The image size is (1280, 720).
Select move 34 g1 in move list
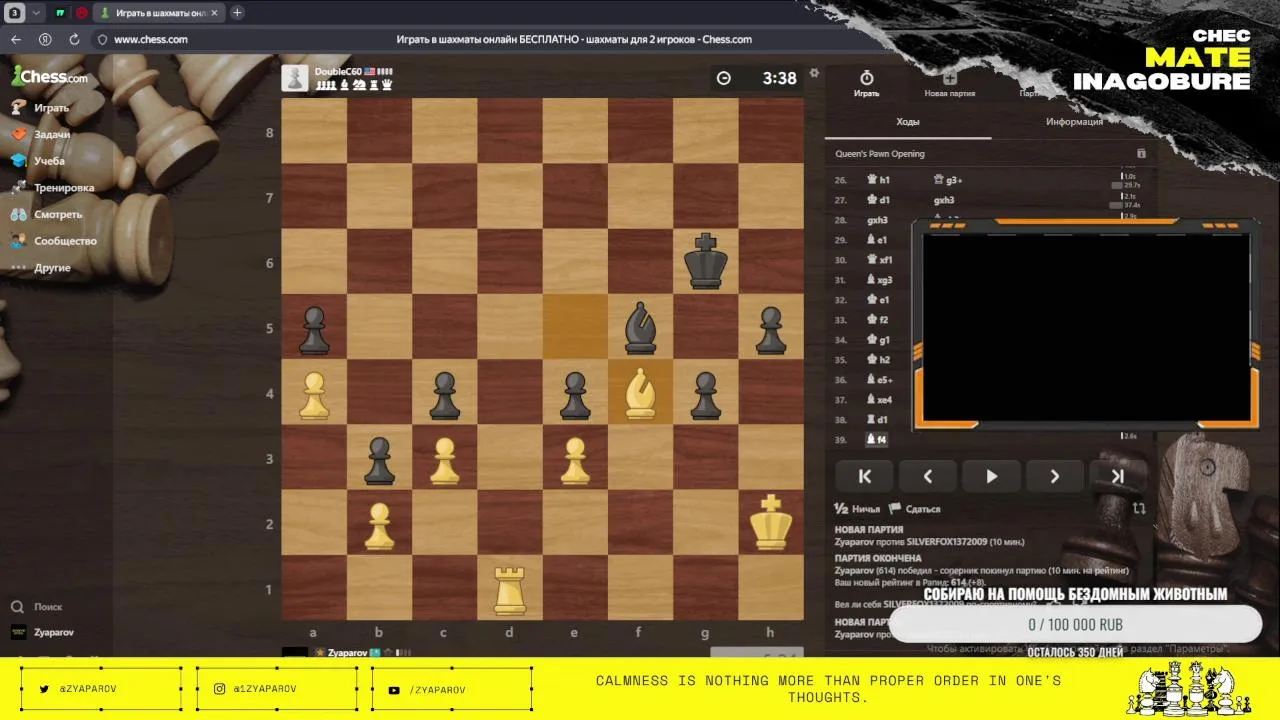click(877, 340)
